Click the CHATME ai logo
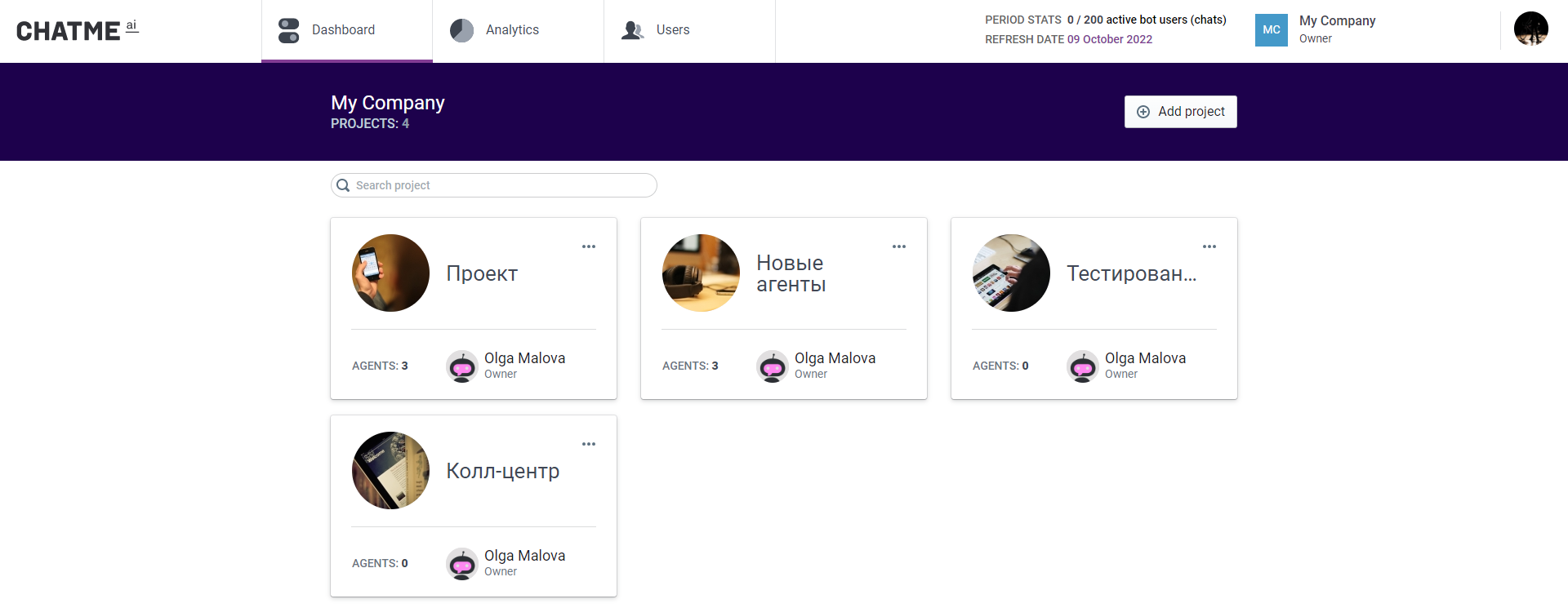The image size is (1568, 608). click(78, 30)
